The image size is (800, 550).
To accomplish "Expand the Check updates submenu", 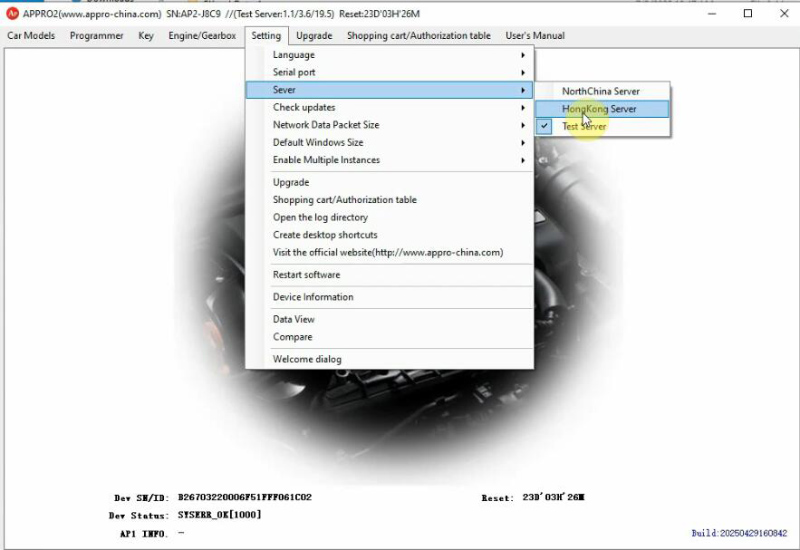I will [x=389, y=107].
